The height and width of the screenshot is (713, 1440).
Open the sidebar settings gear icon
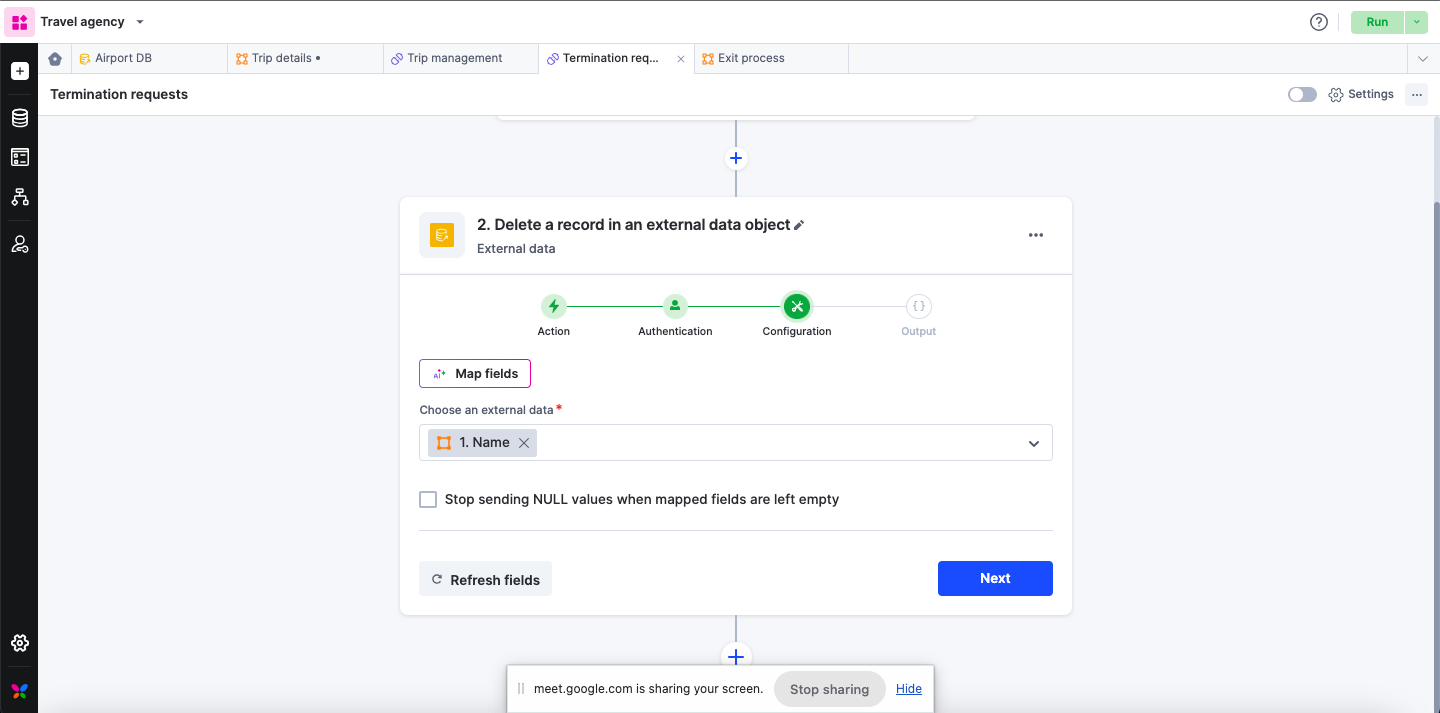click(x=20, y=643)
